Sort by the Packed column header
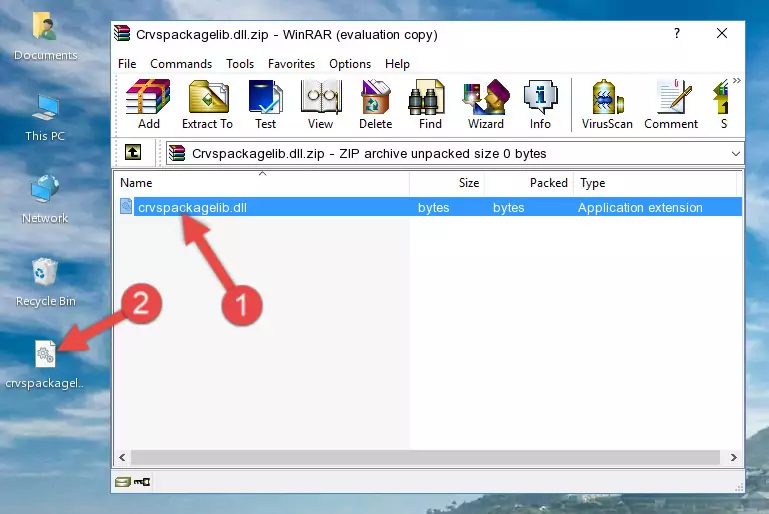 [529, 183]
